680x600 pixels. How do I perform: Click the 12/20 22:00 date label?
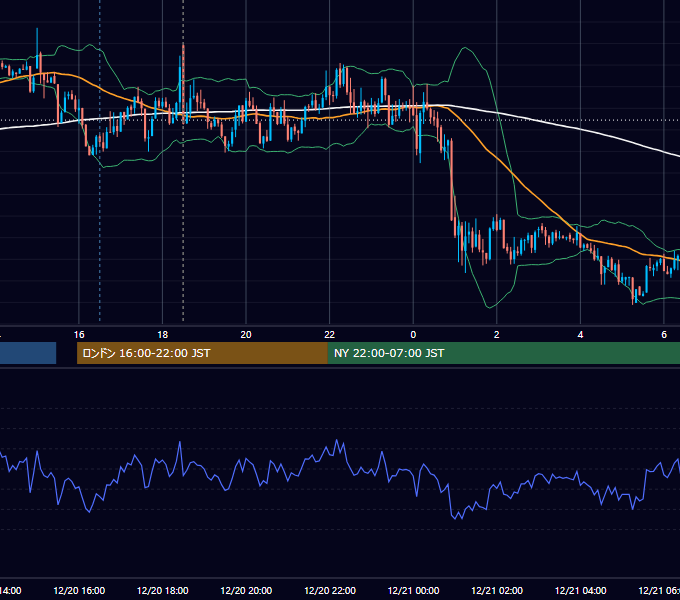(330, 590)
